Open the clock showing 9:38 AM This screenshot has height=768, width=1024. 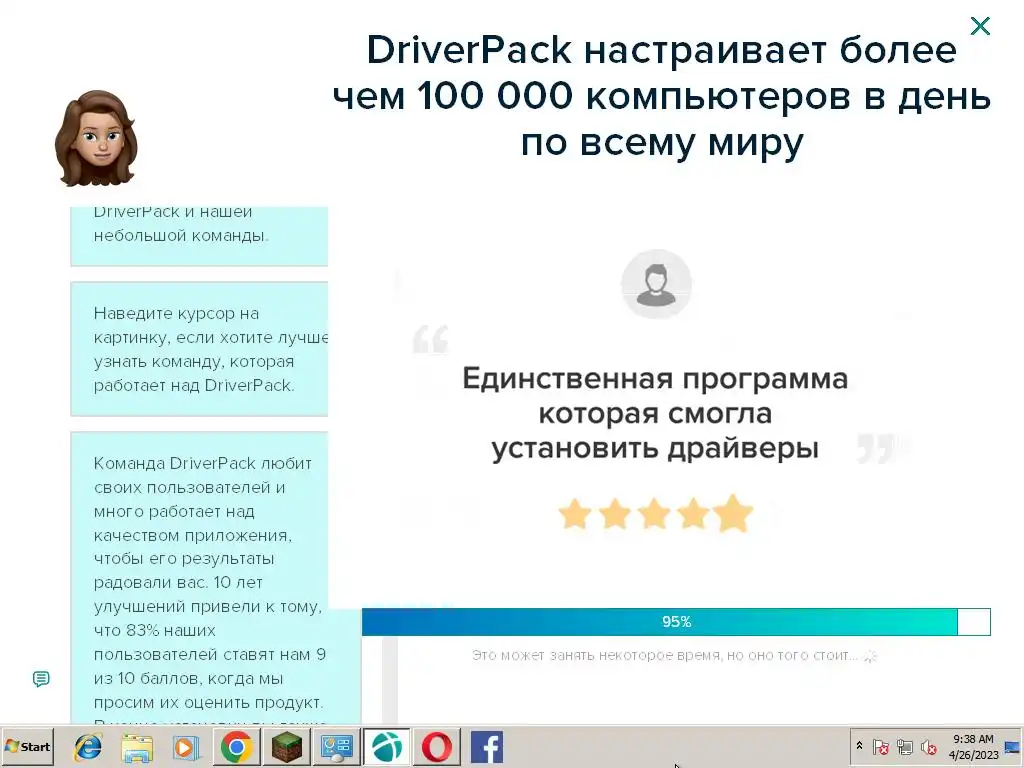pos(973,746)
